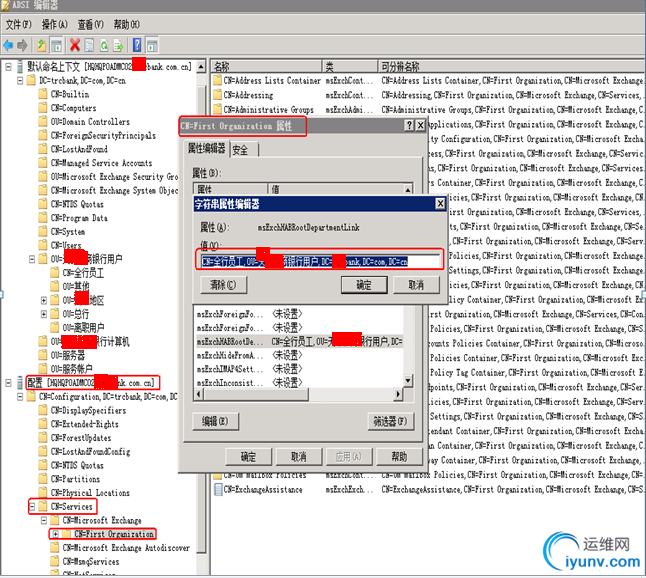Click the OU=Domain Controllers folder icon
This screenshot has height=578, width=646.
click(42, 122)
